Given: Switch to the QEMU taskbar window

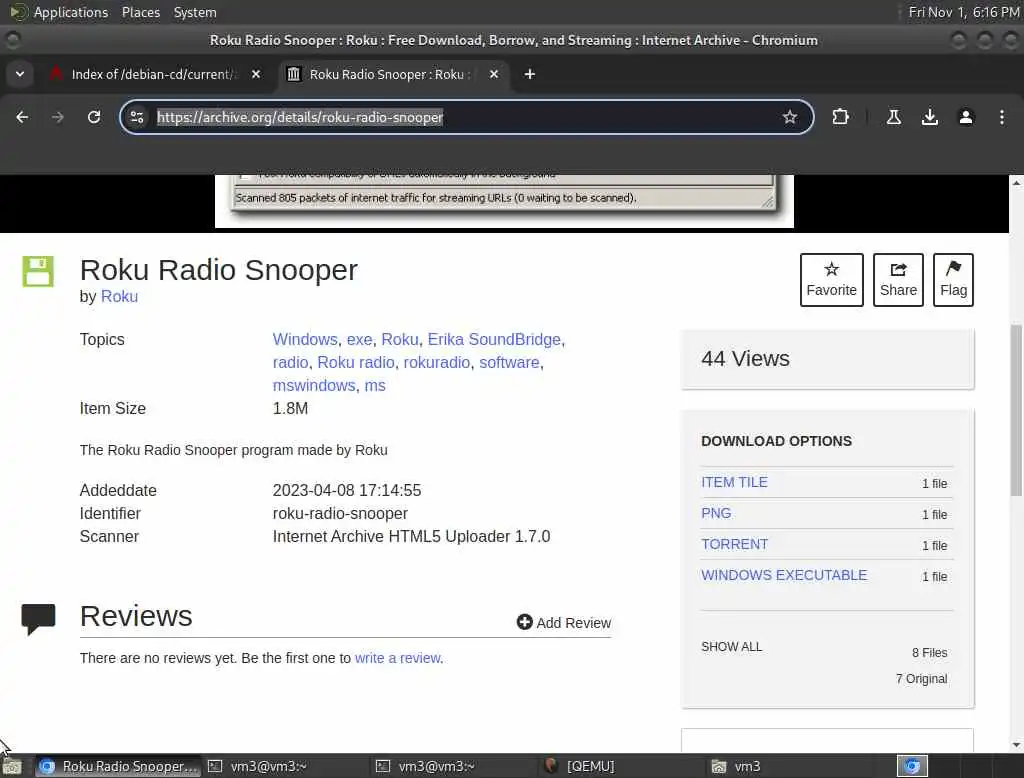Looking at the screenshot, I should 620,766.
